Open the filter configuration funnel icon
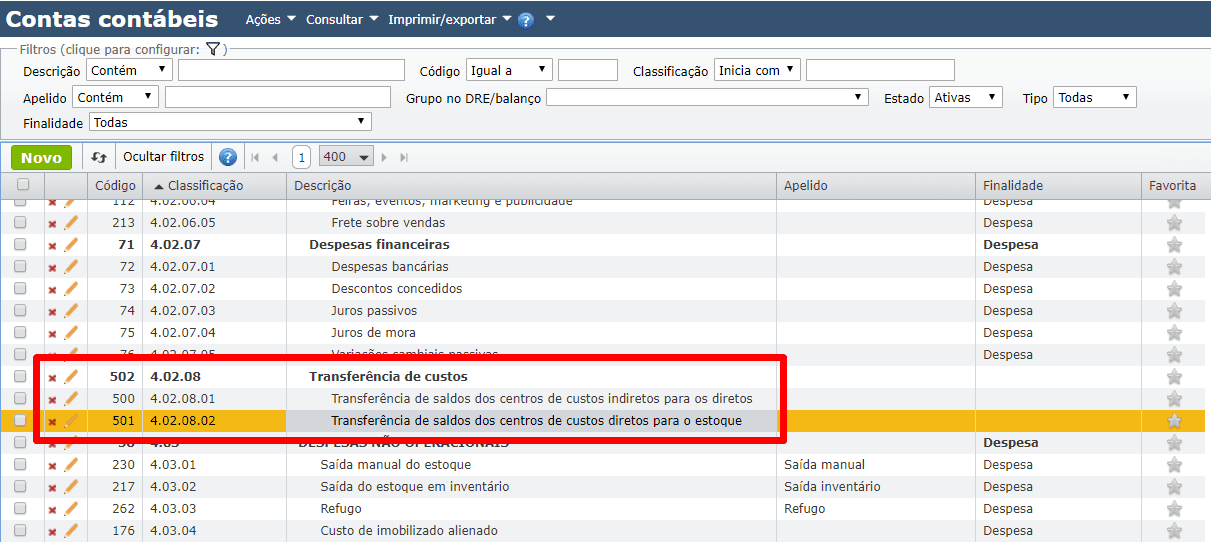1211x542 pixels. tap(213, 49)
